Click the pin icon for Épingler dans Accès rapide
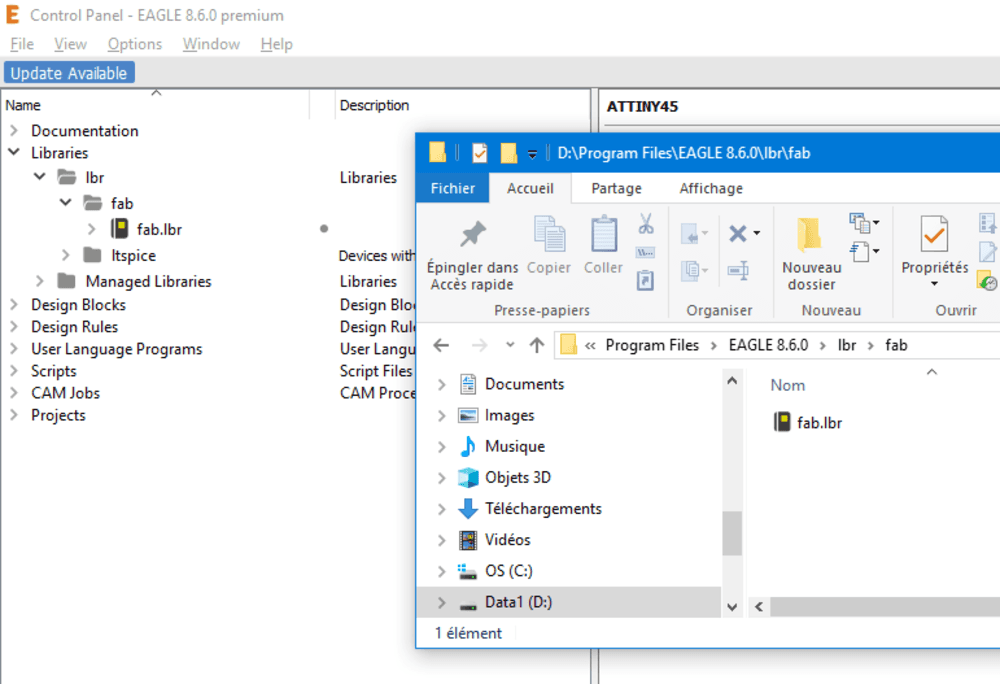Screen dimensions: 1000x684 473,234
